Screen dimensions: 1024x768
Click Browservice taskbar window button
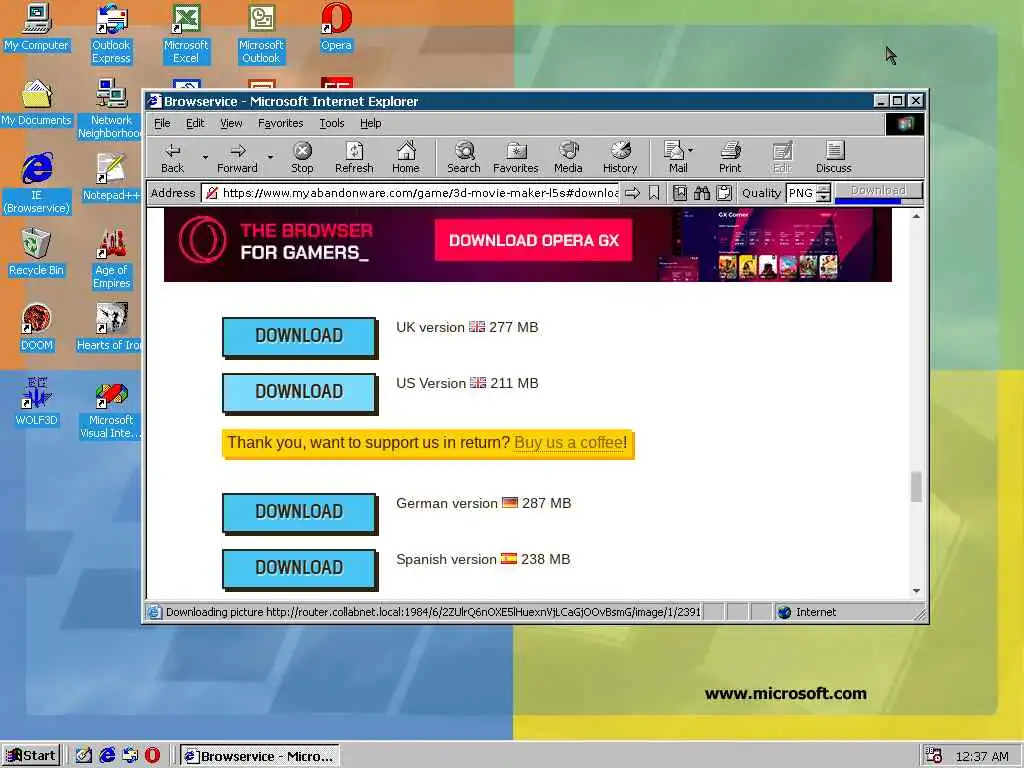click(x=259, y=756)
